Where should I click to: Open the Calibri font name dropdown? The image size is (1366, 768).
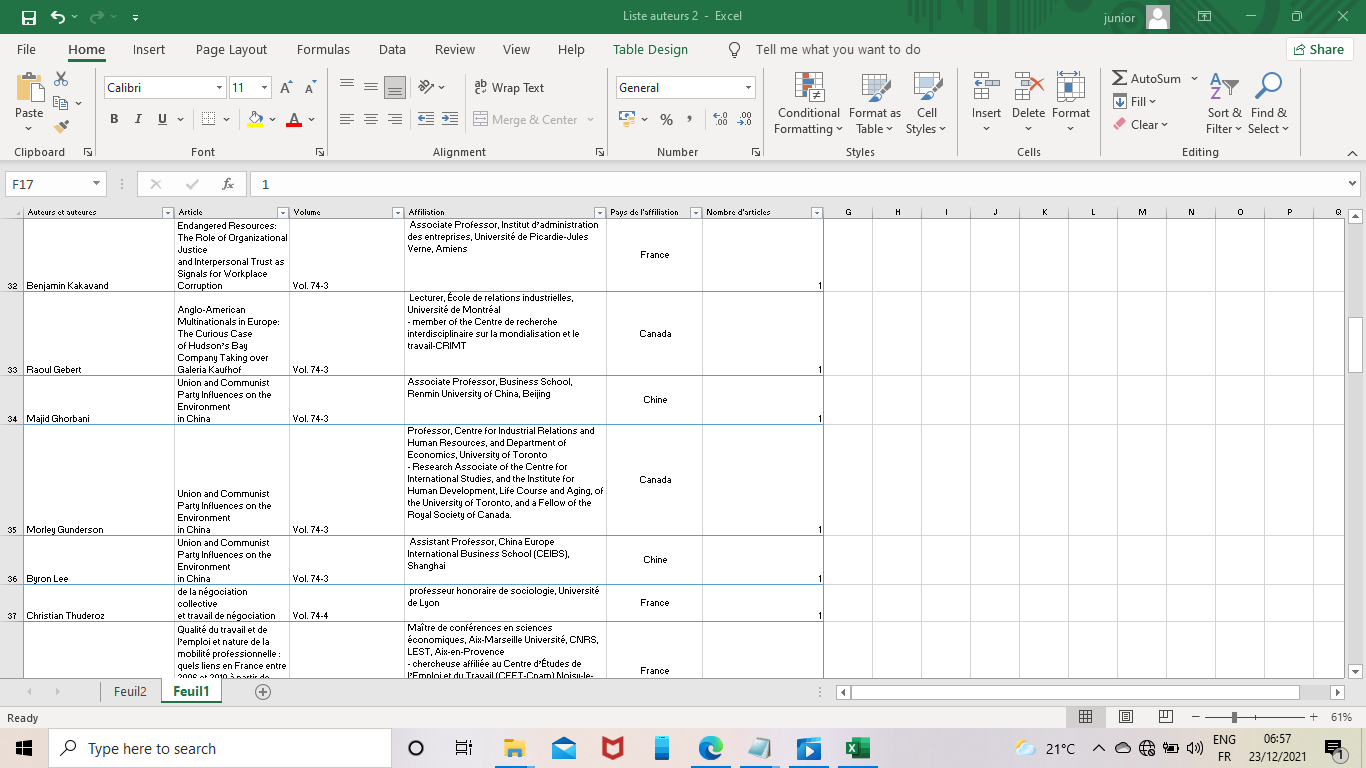pyautogui.click(x=220, y=88)
